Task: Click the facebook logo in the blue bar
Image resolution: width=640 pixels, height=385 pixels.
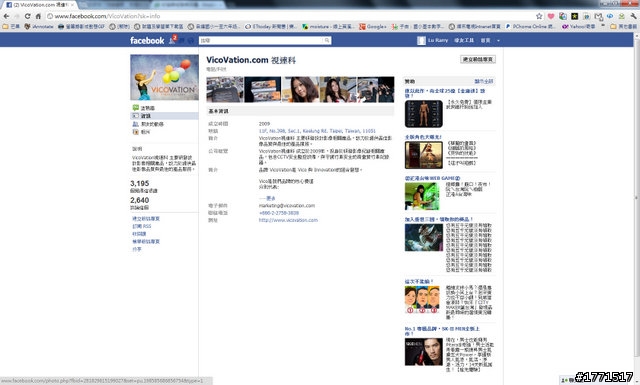Action: (147, 40)
